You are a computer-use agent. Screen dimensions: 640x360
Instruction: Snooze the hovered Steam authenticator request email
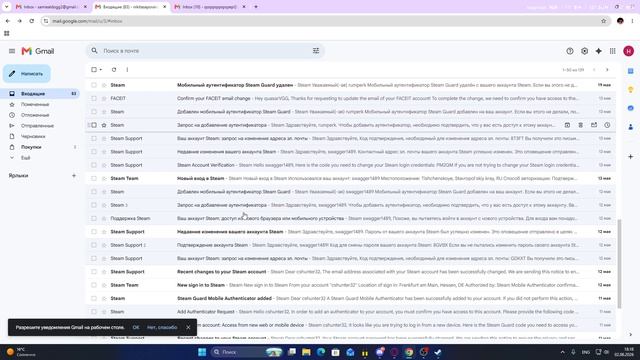(x=607, y=125)
